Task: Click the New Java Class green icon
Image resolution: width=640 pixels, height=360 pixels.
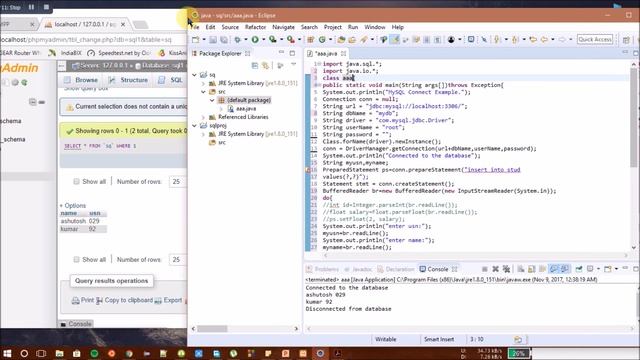Action: point(322,40)
